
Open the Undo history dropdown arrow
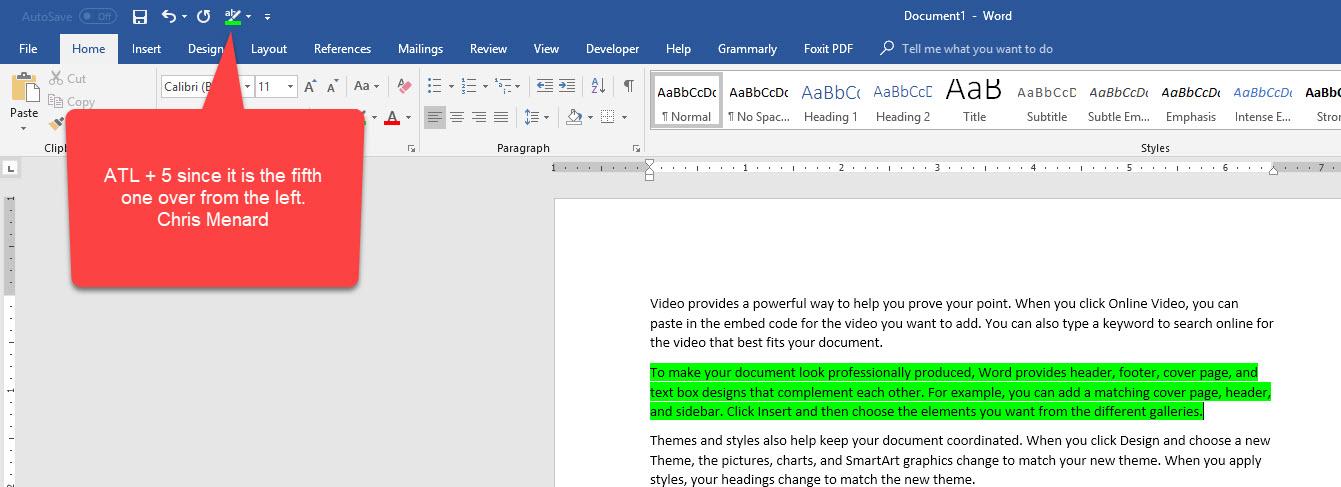coord(184,17)
